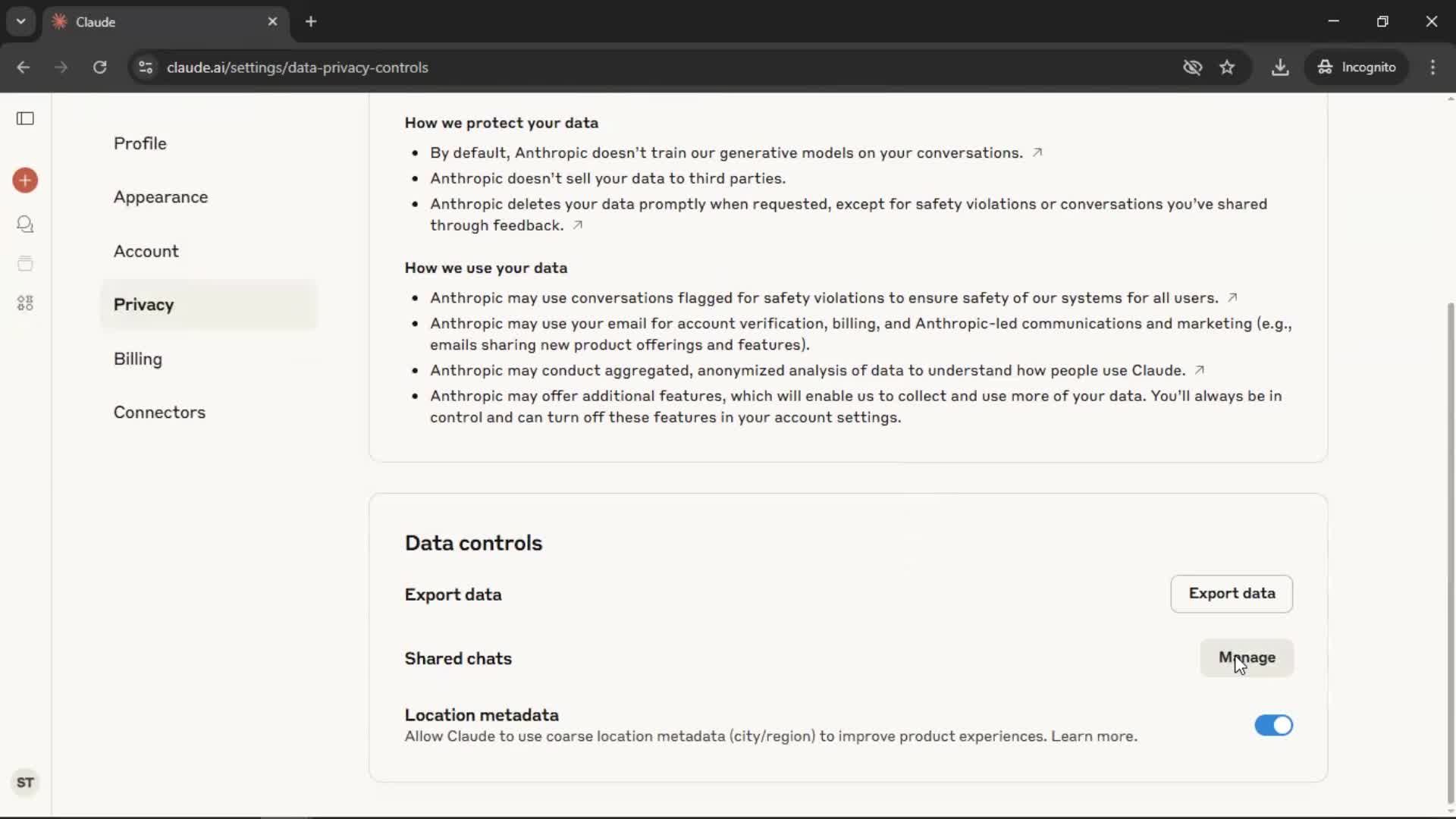Click the "Shared chats" label
Screen dimensions: 1456x819
click(x=458, y=658)
